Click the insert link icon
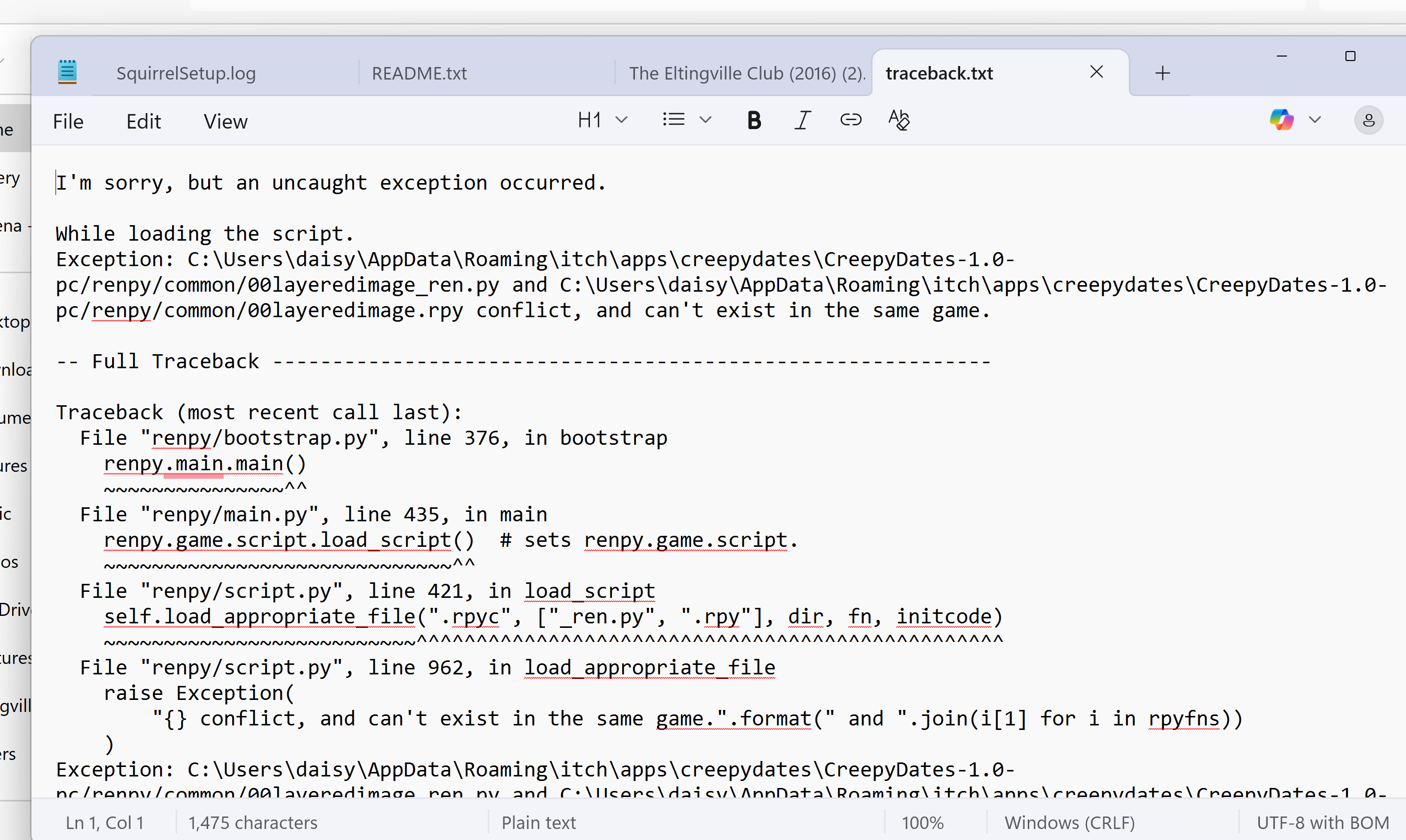This screenshot has height=840, width=1406. 850,120
